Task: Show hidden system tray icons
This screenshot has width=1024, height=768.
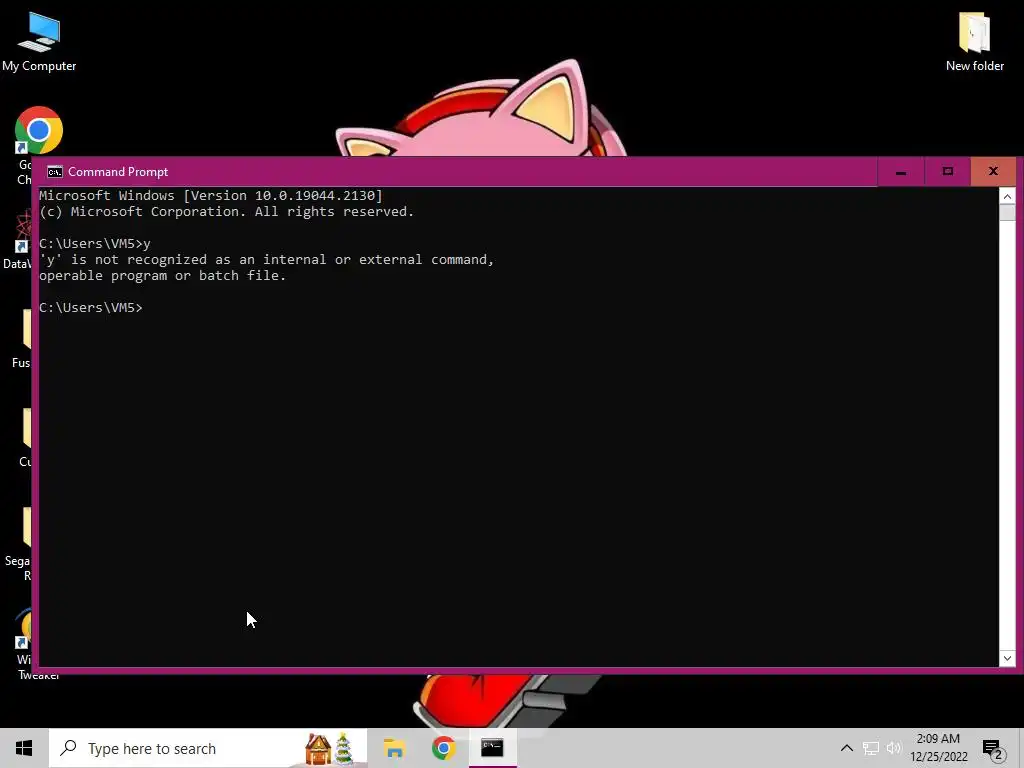Action: point(846,748)
